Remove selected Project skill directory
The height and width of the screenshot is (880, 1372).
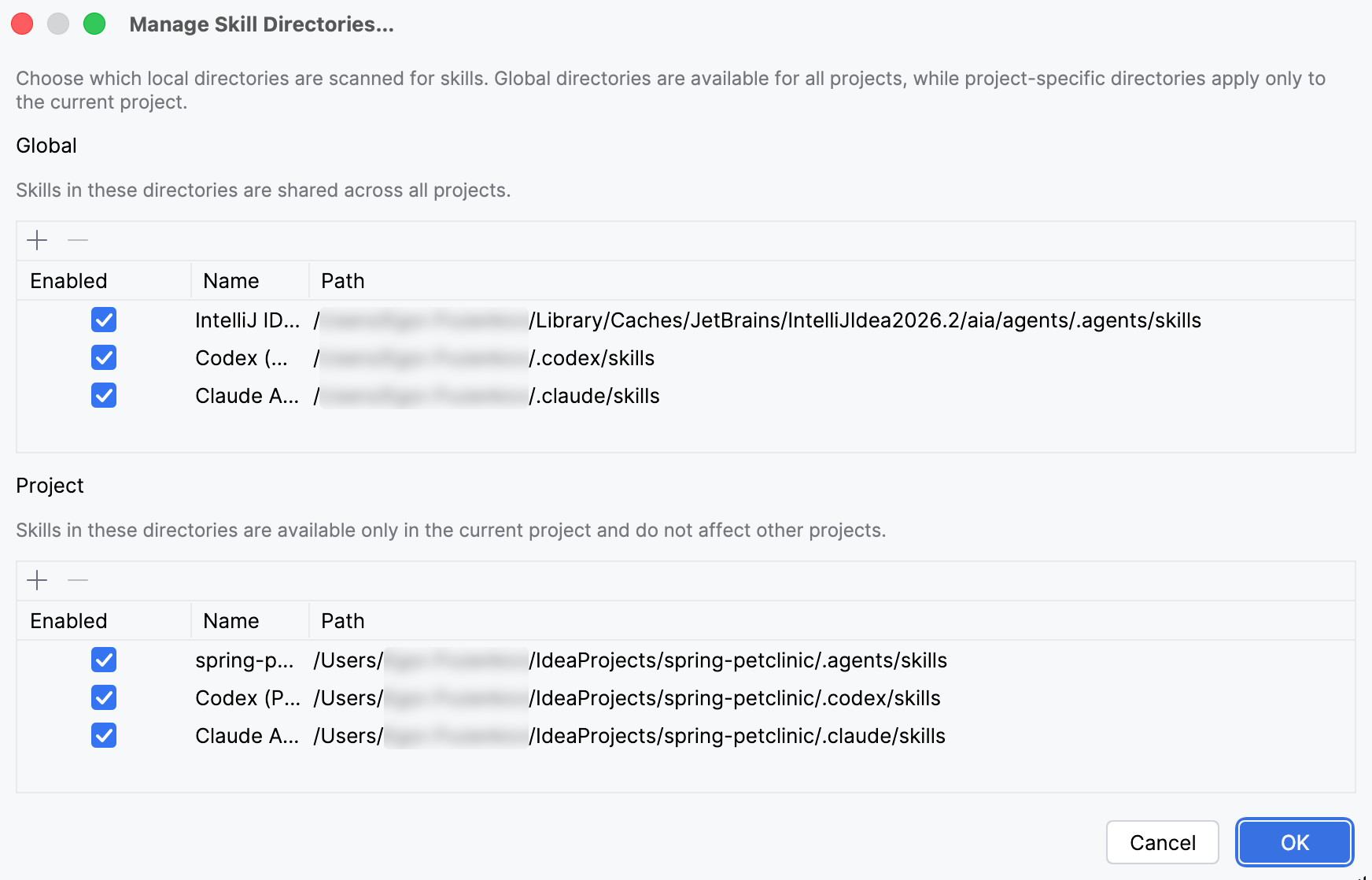pos(78,580)
